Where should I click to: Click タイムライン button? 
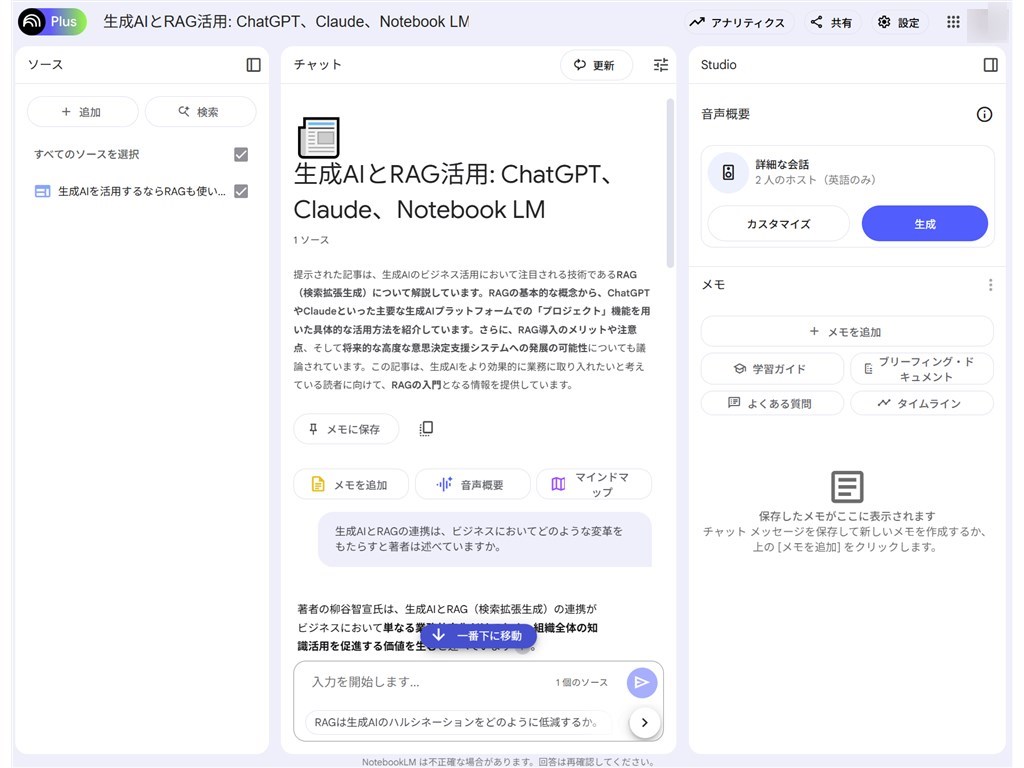[922, 403]
